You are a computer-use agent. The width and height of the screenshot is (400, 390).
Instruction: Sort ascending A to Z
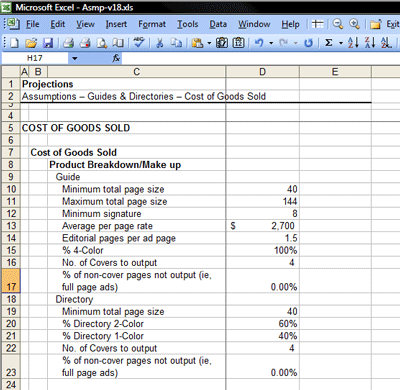353,43
